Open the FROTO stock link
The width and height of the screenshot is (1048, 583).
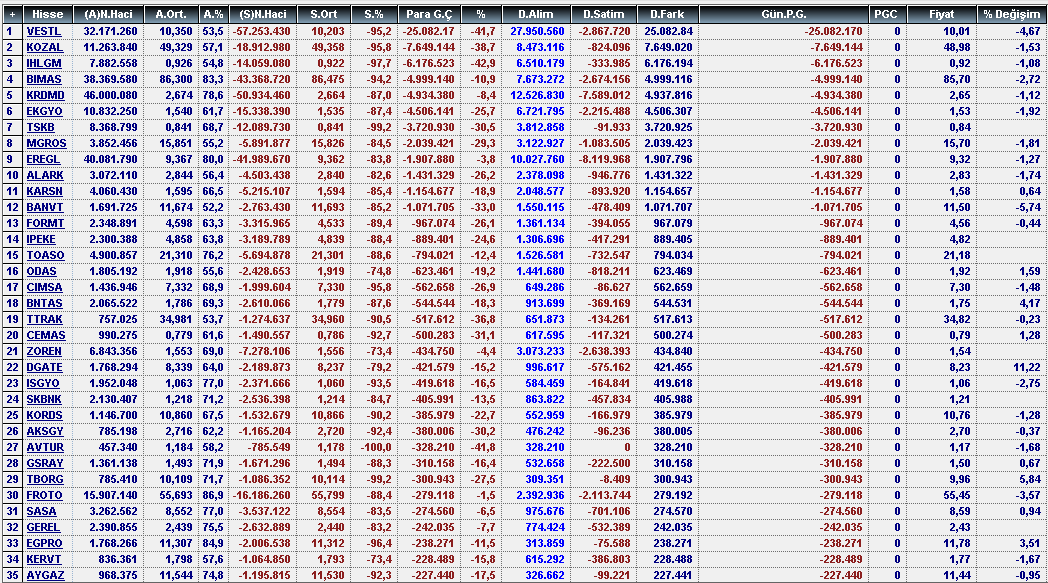click(44, 495)
